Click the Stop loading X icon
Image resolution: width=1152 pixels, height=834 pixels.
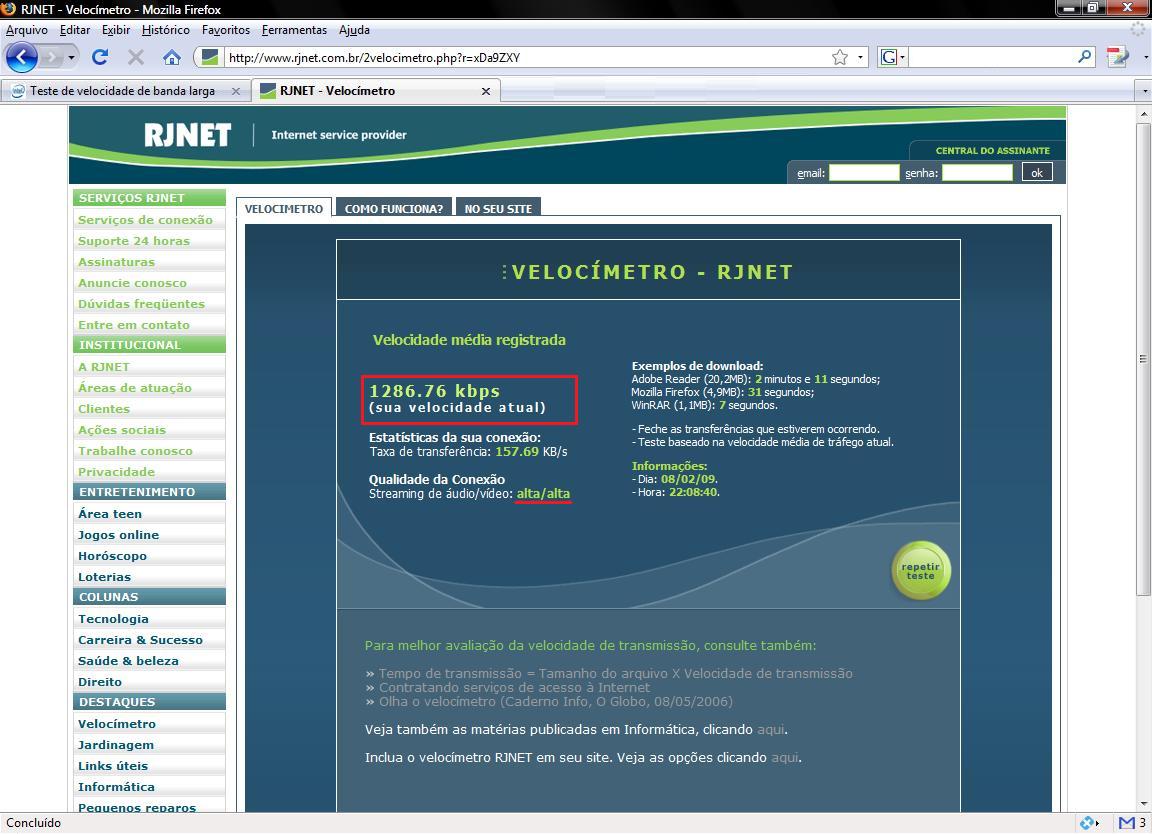pos(136,57)
